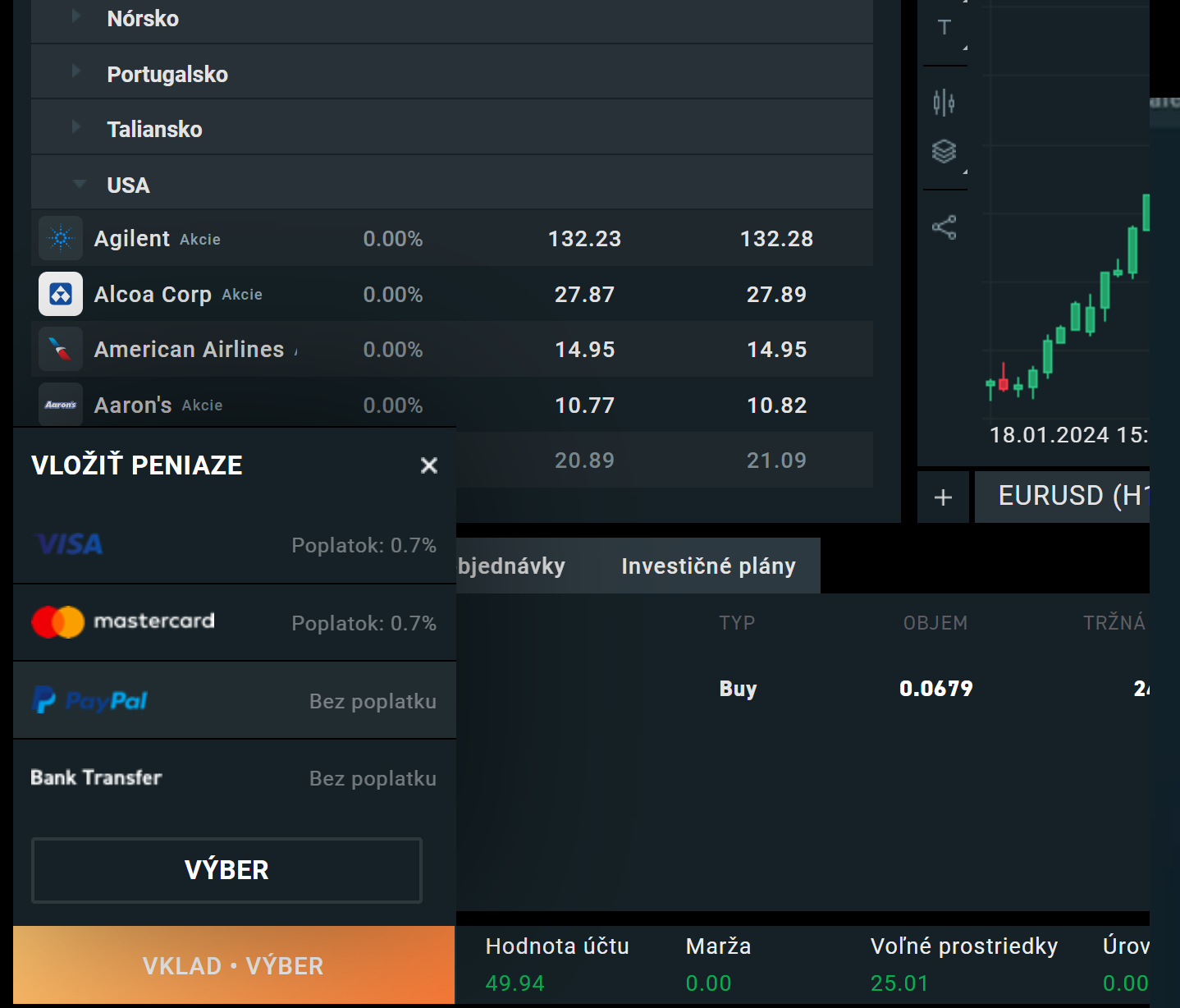The width and height of the screenshot is (1180, 1008).
Task: Expand the Taliansko country group
Action: click(76, 127)
